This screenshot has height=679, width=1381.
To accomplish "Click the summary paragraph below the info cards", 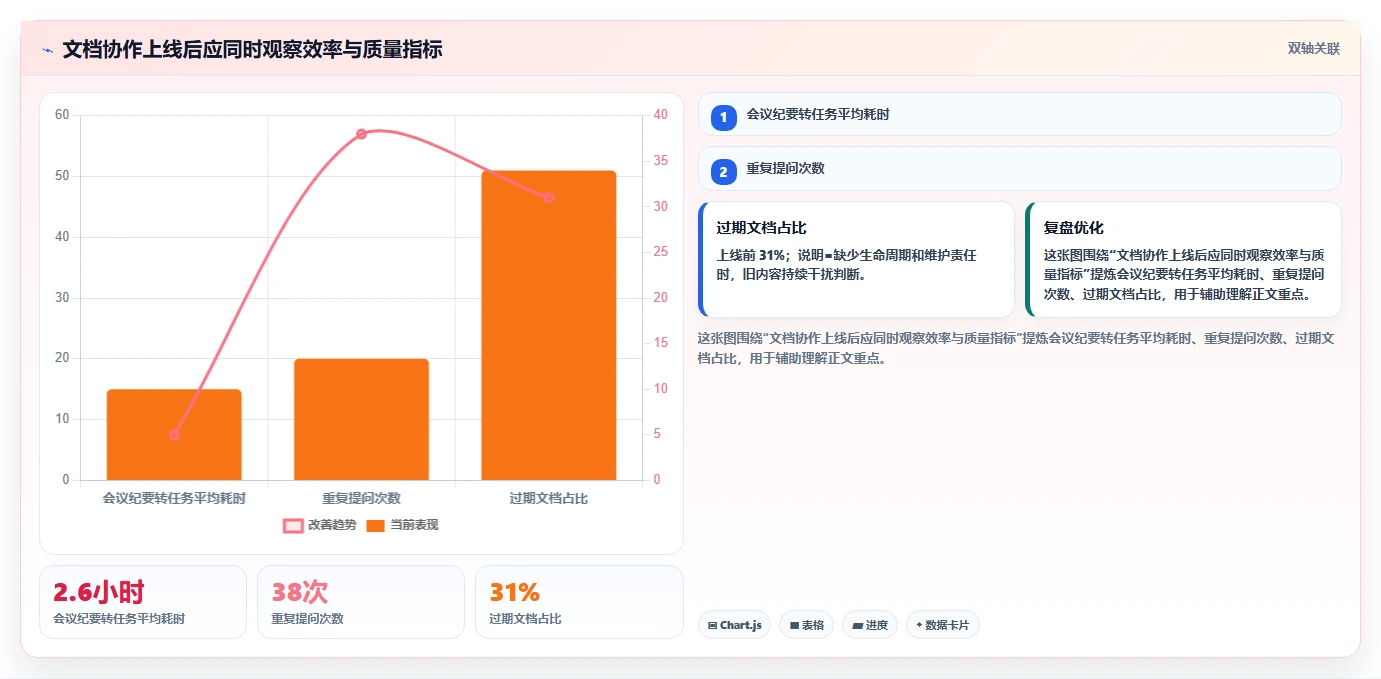I will [1016, 348].
